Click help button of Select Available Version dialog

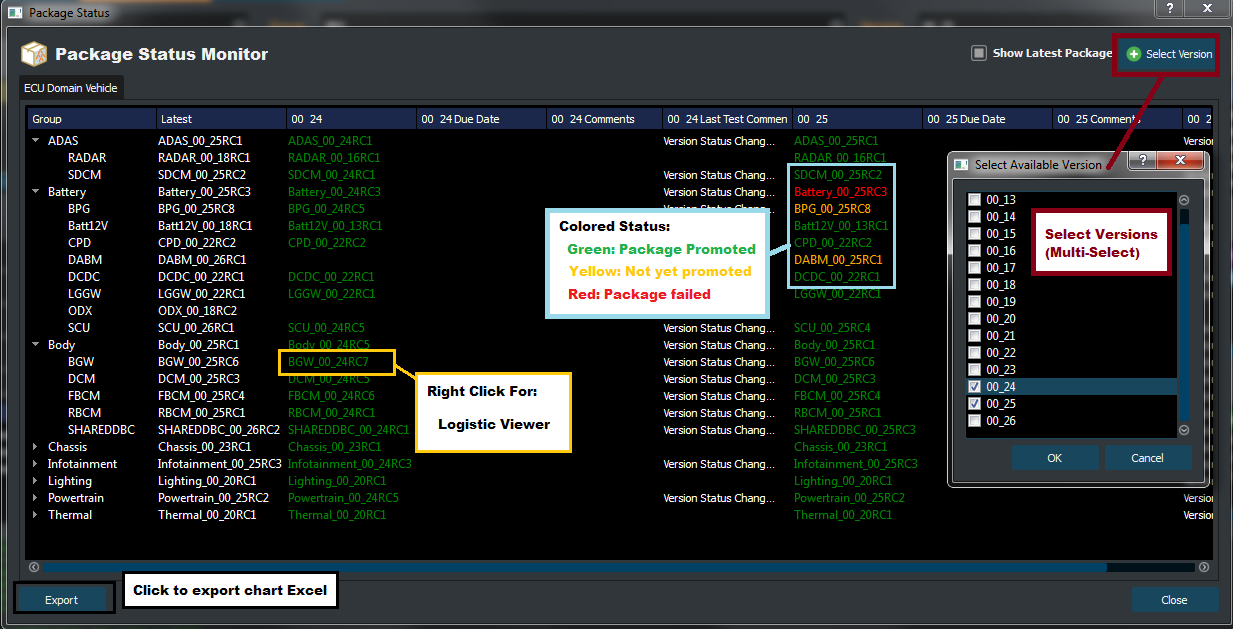click(1143, 160)
